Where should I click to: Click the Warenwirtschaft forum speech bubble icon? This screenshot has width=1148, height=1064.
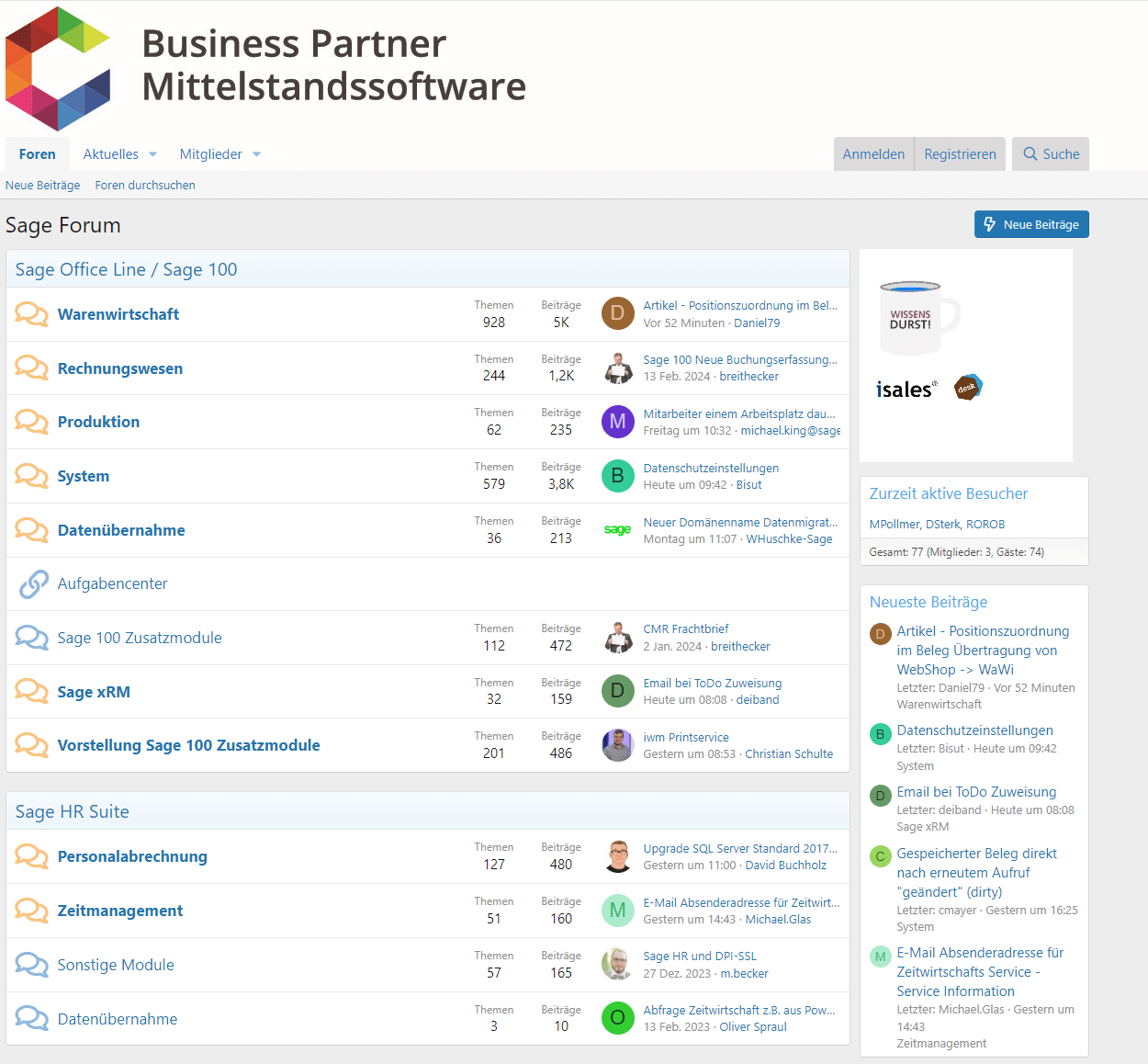[31, 314]
